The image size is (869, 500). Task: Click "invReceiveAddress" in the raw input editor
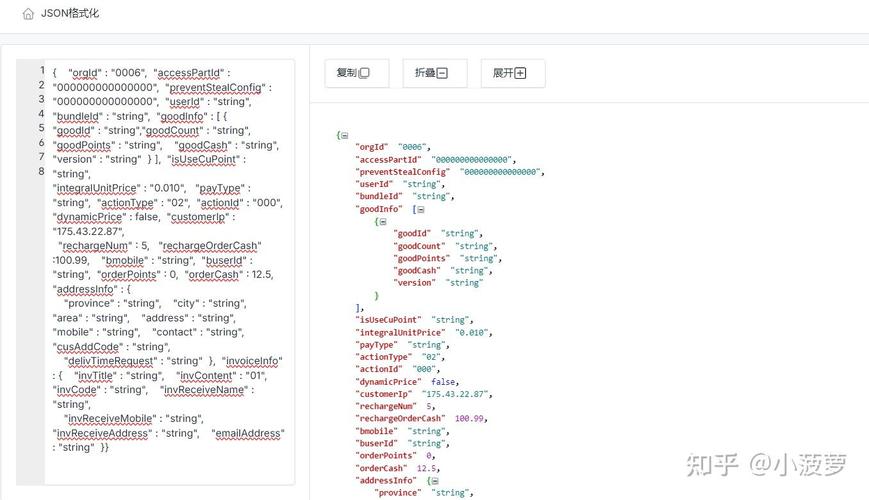point(104,433)
